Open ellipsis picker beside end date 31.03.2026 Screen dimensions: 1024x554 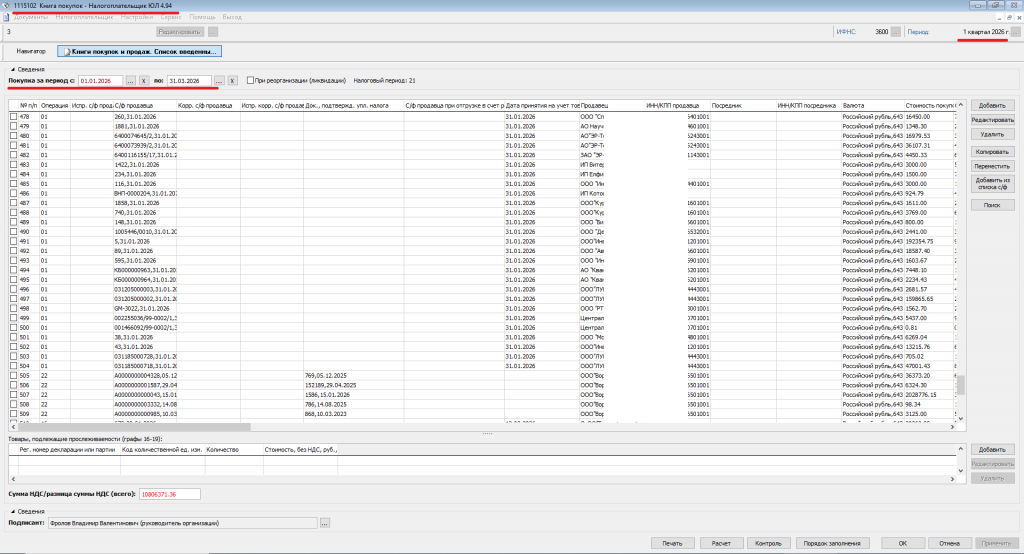(219, 80)
